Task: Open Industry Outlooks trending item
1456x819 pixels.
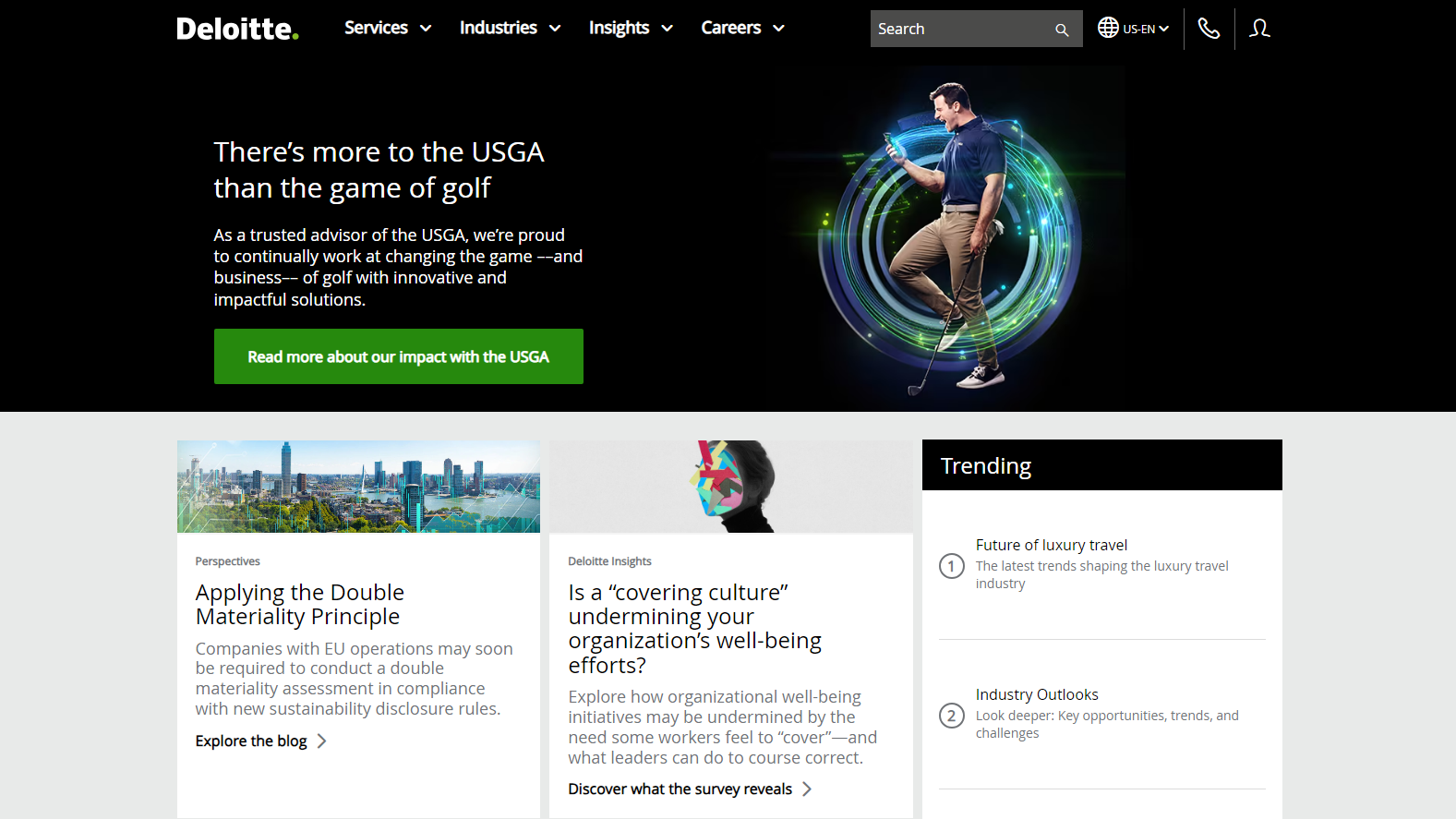Action: (1037, 694)
